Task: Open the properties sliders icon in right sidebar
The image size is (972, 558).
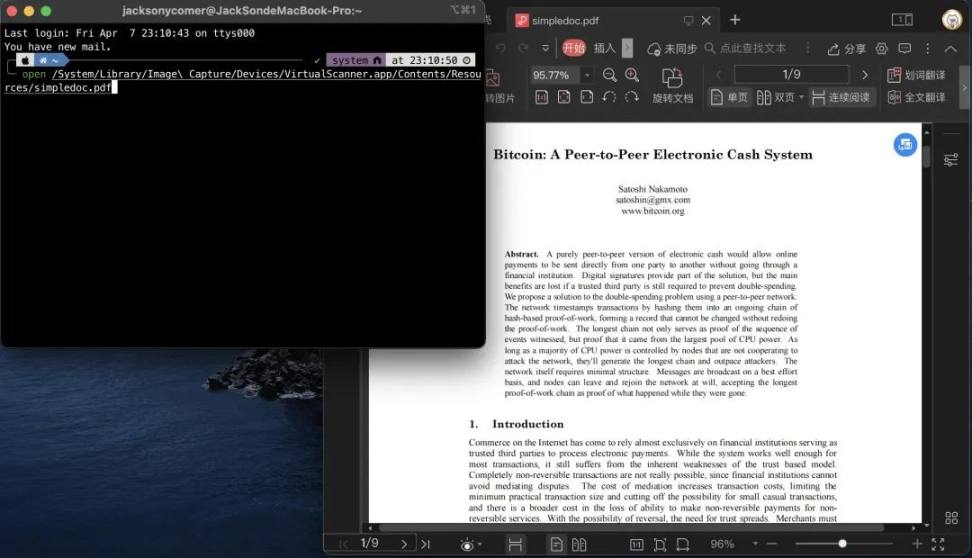Action: coord(951,160)
